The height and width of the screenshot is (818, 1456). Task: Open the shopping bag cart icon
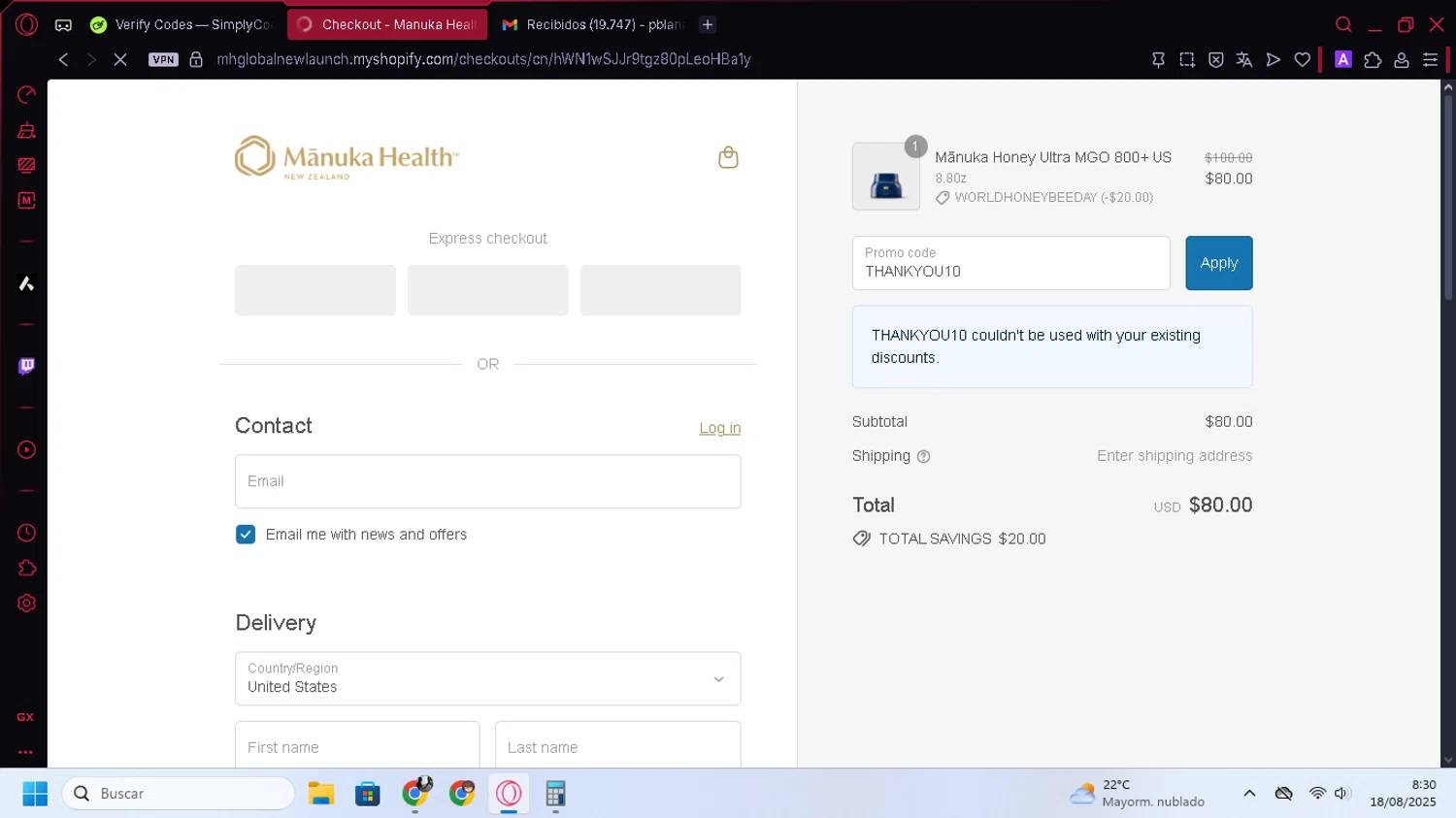pyautogui.click(x=728, y=157)
